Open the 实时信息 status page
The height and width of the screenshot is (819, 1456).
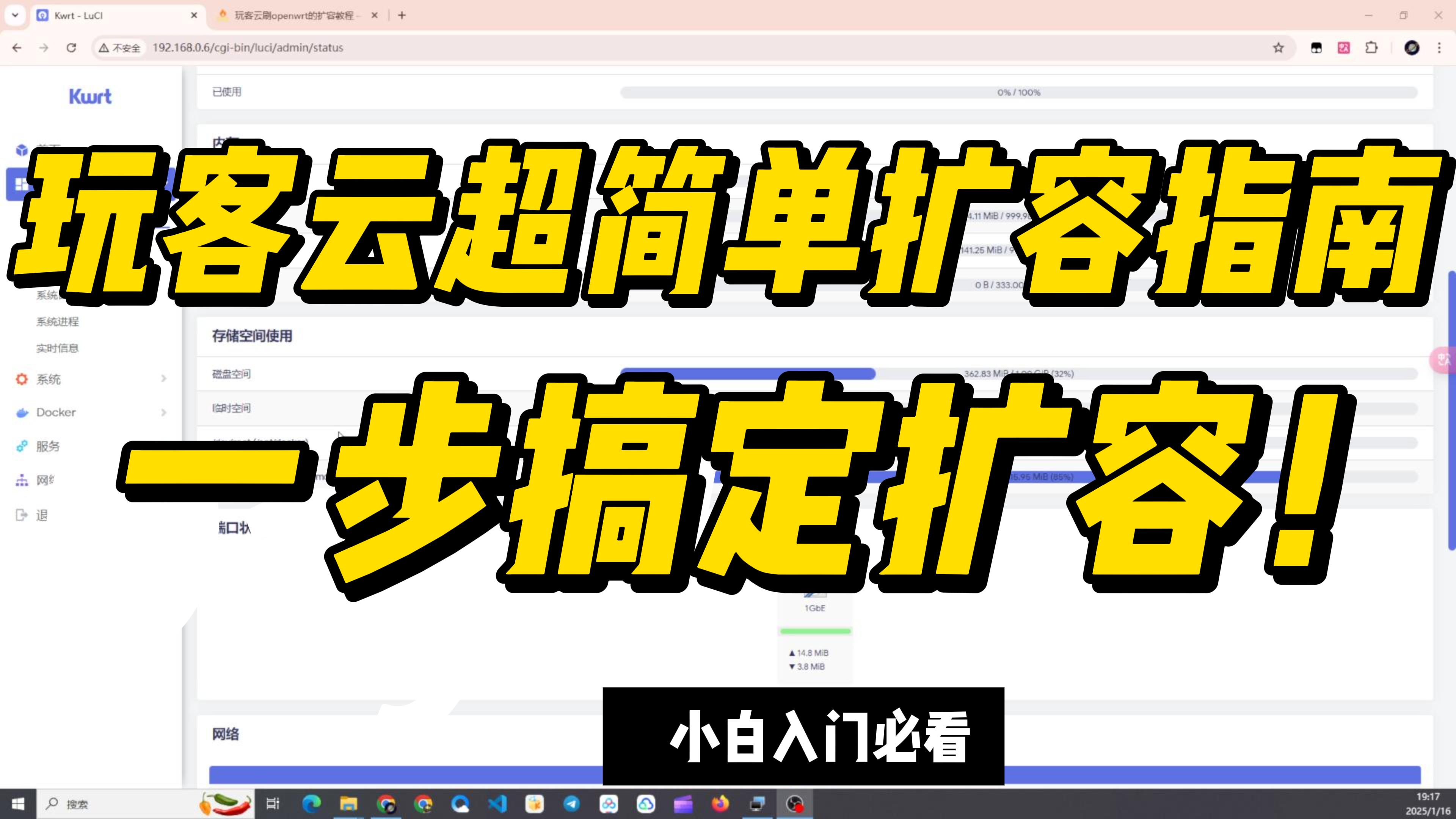[x=58, y=348]
